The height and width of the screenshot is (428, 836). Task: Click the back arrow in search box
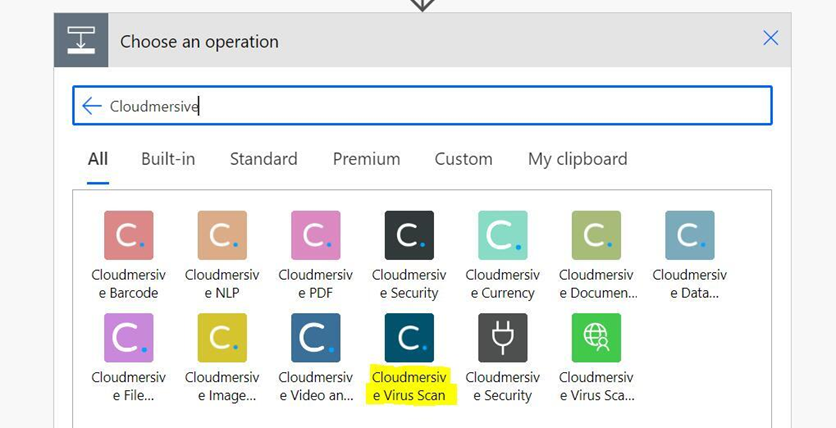click(92, 106)
